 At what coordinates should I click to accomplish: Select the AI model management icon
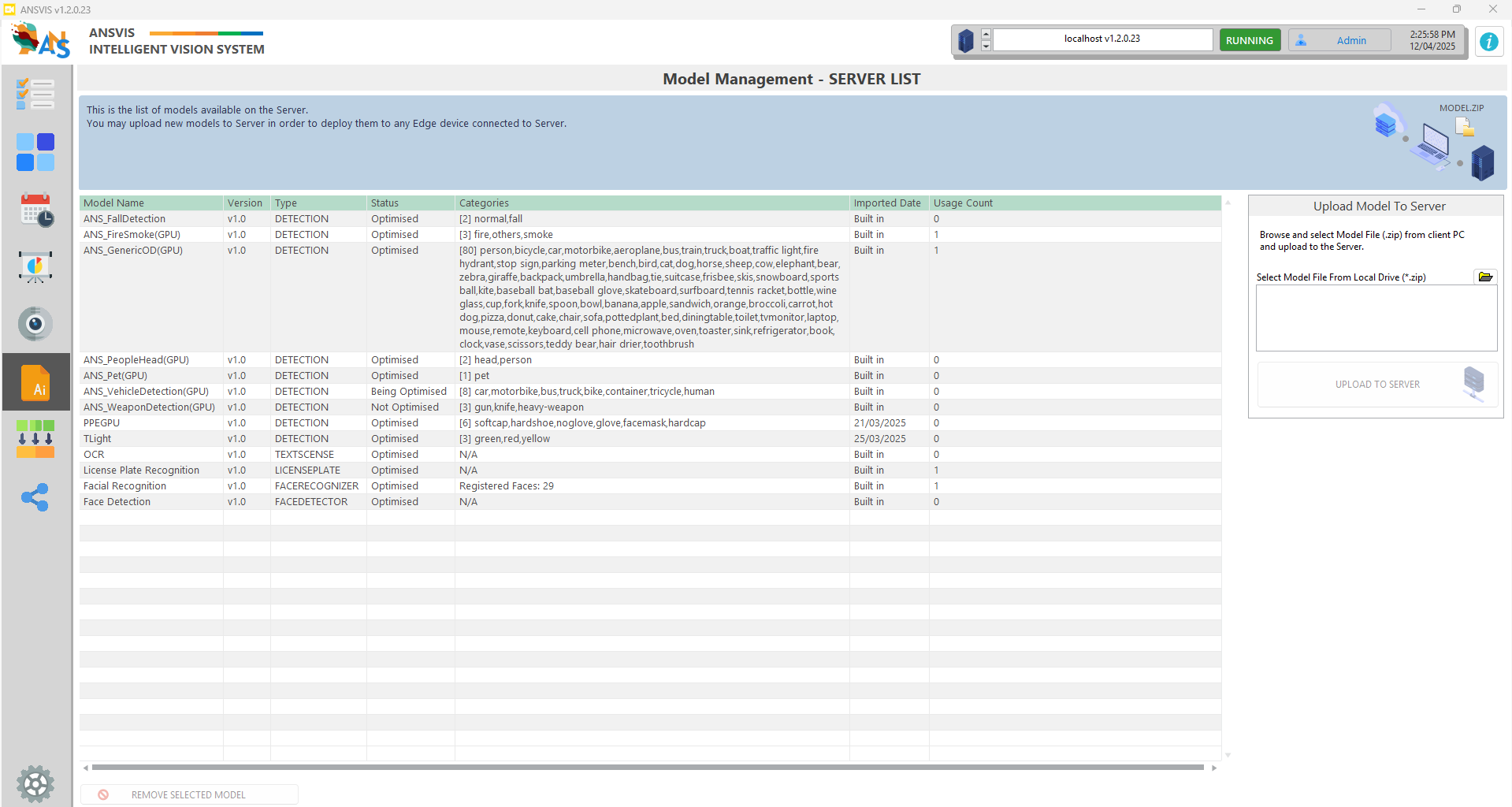[x=36, y=382]
